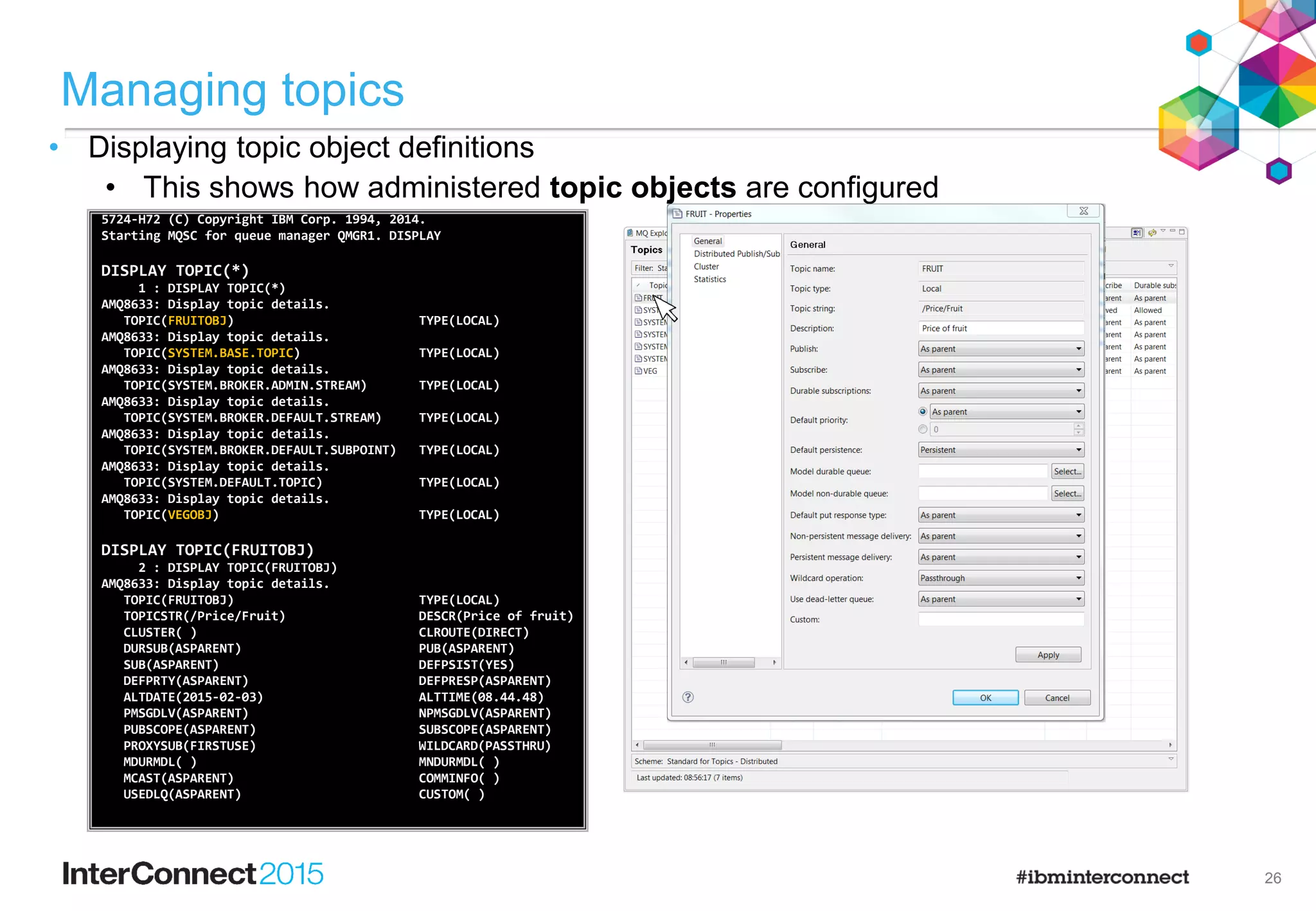
Task: Click the 'Allowed' cell in Durable subs column
Action: coord(1148,310)
